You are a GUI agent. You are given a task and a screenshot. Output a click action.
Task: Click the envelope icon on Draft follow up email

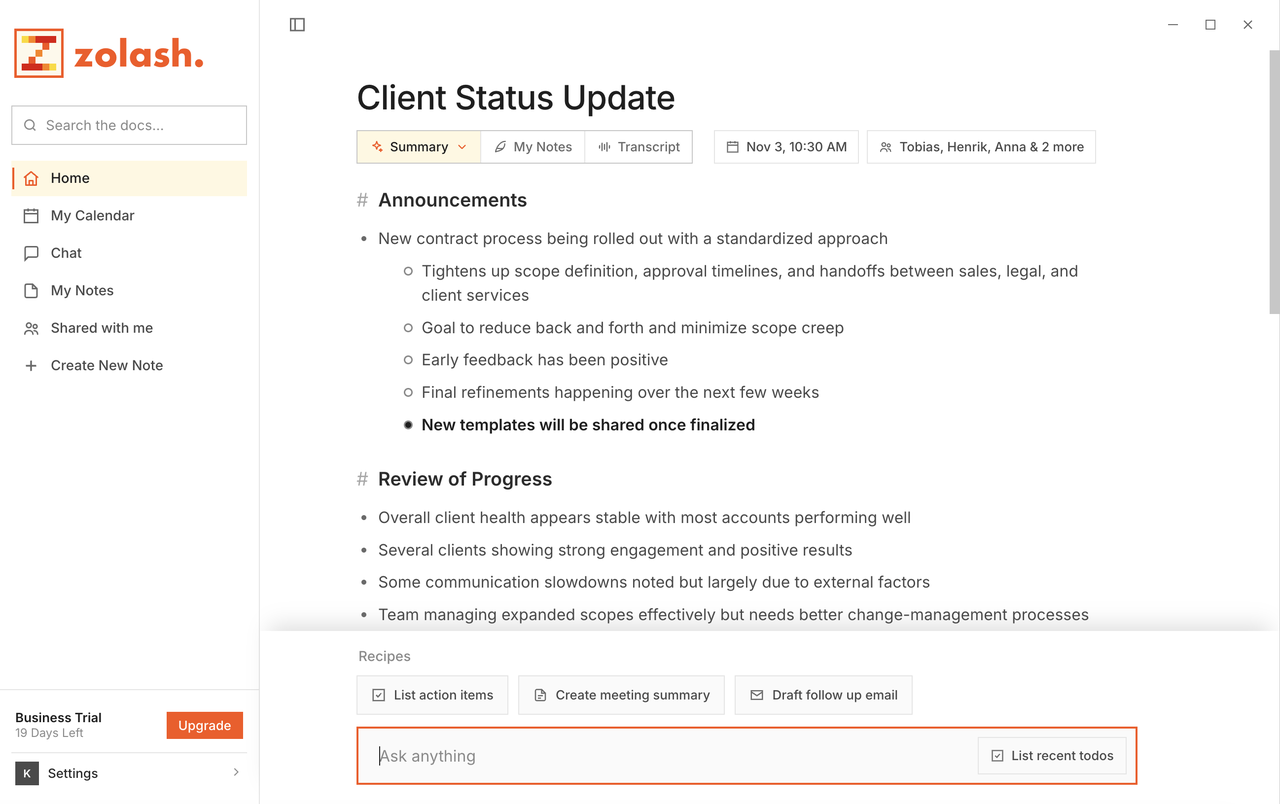(x=757, y=695)
